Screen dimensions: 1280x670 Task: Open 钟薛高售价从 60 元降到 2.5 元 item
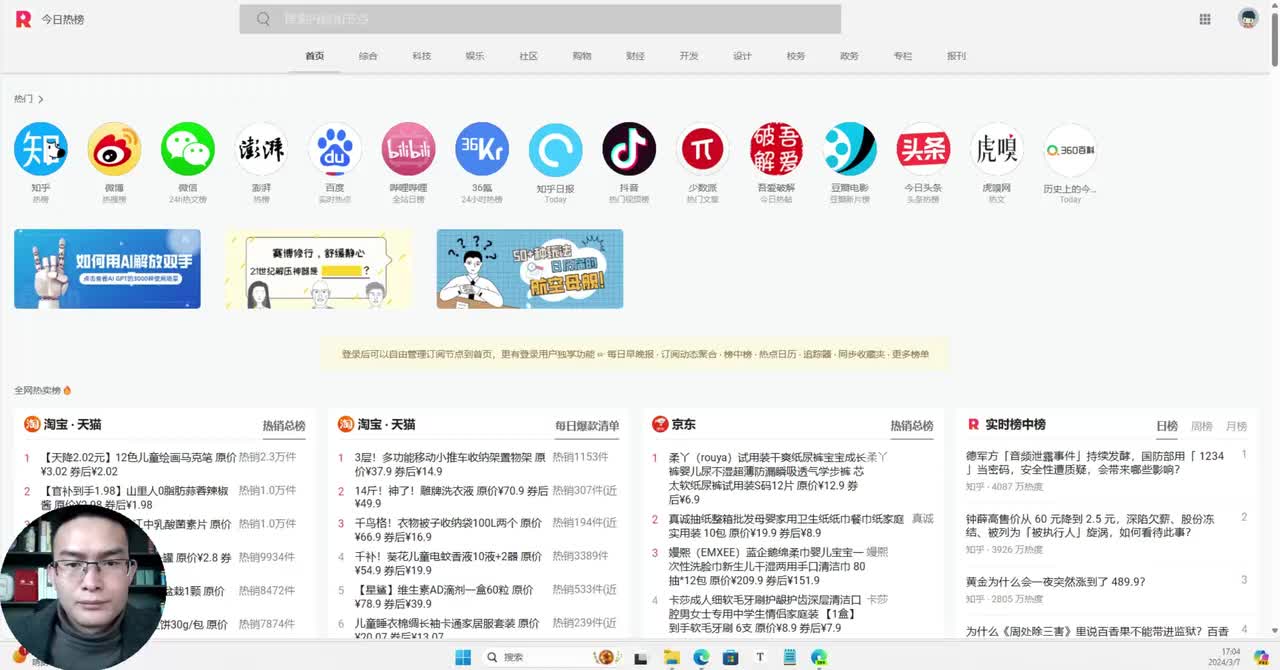click(1090, 525)
